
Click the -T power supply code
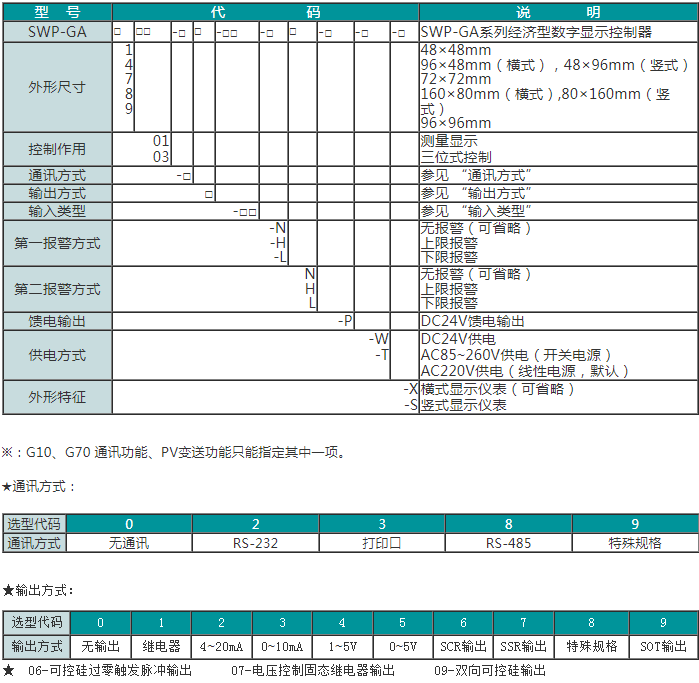(x=382, y=355)
